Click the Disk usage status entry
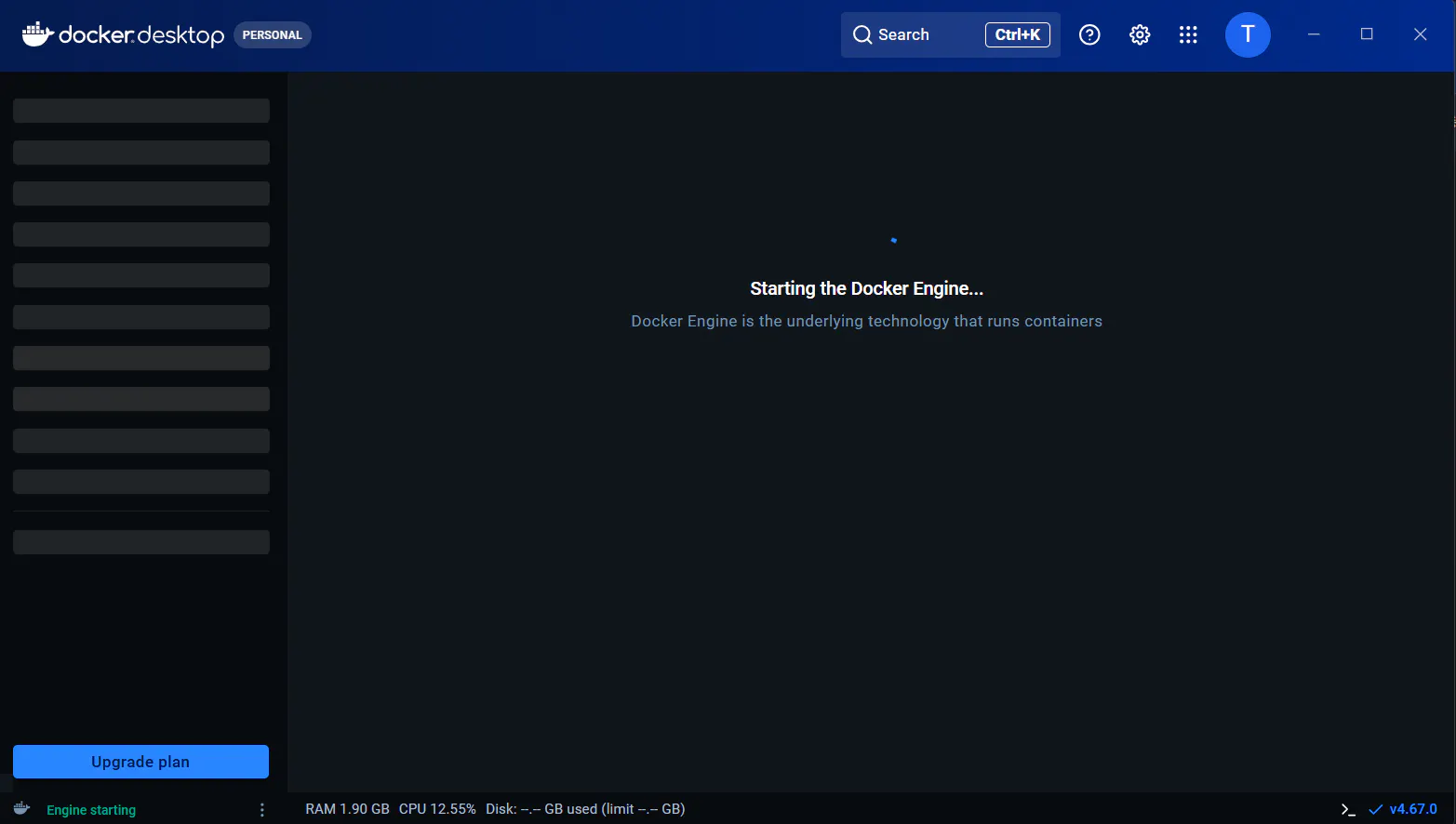The height and width of the screenshot is (824, 1456). tap(585, 809)
